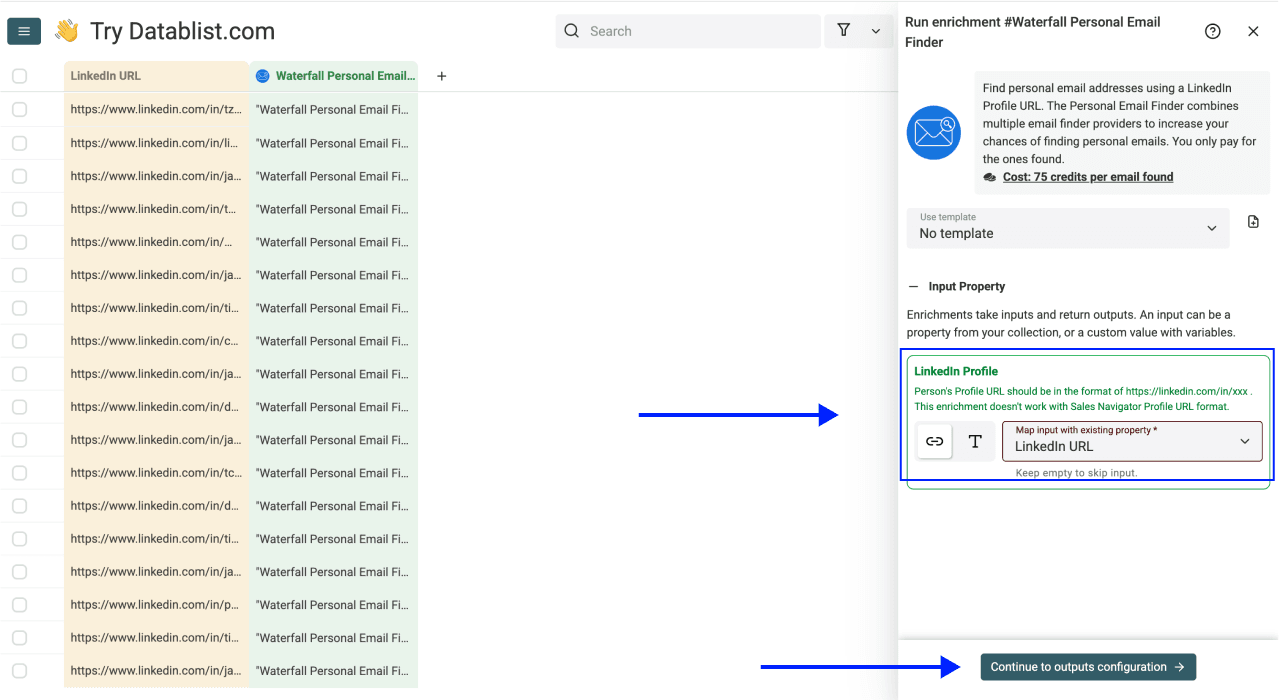Add a new column with the plus button
The image size is (1279, 700).
(x=441, y=75)
